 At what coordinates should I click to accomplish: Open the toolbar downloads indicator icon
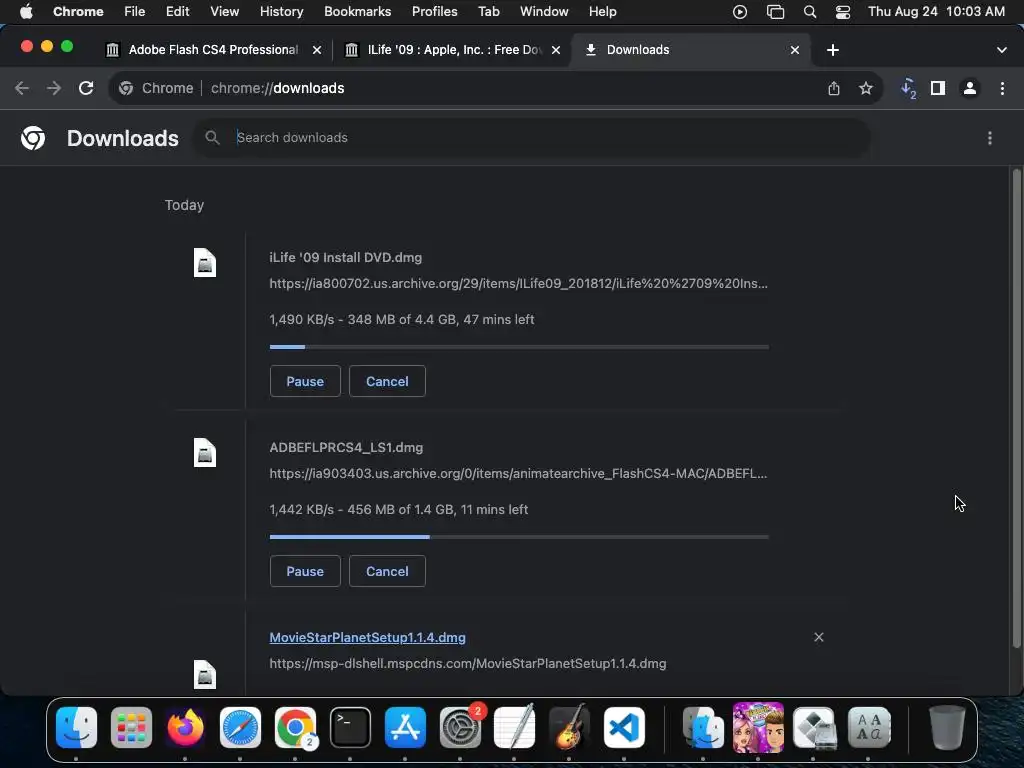908,88
